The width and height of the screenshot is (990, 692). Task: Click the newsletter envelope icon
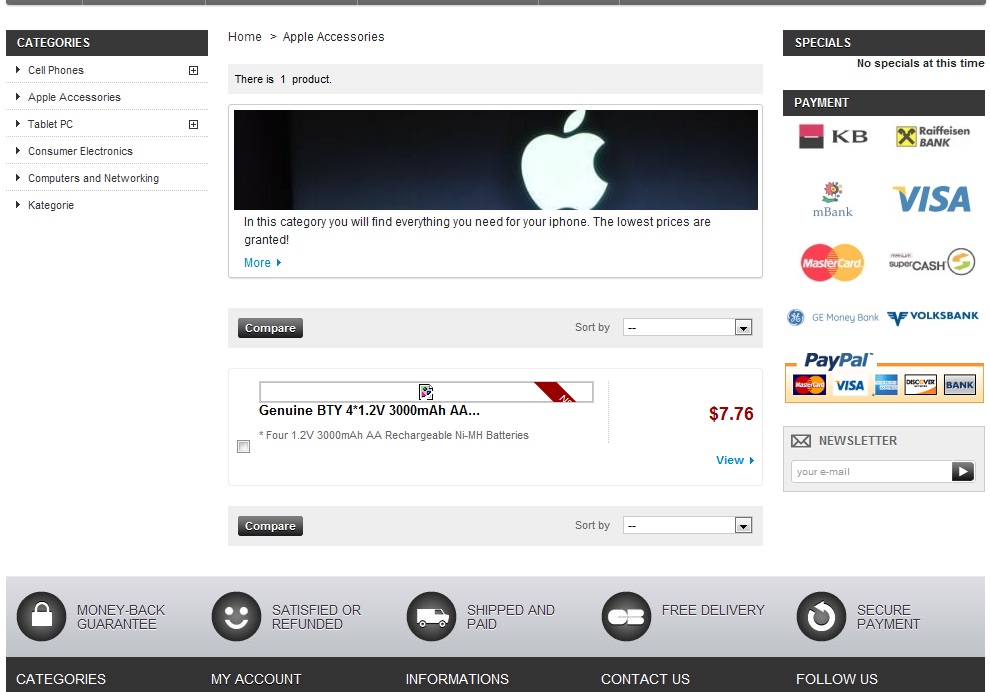(x=801, y=441)
